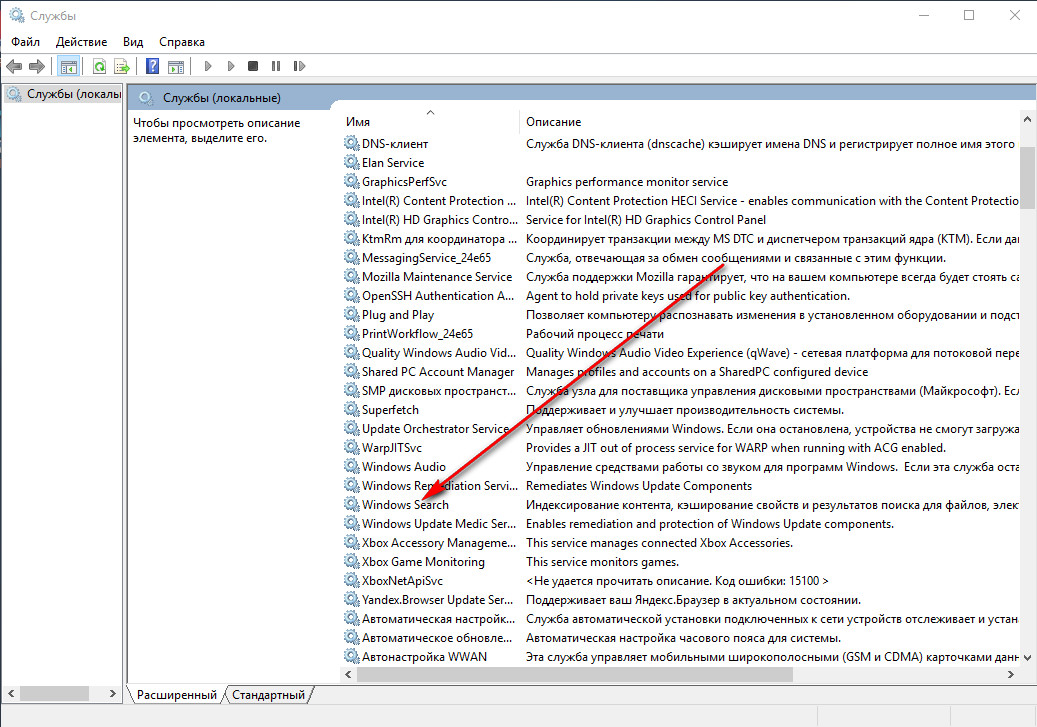Select the Автоматическая настройк... service name
This screenshot has height=727, width=1037.
point(438,619)
